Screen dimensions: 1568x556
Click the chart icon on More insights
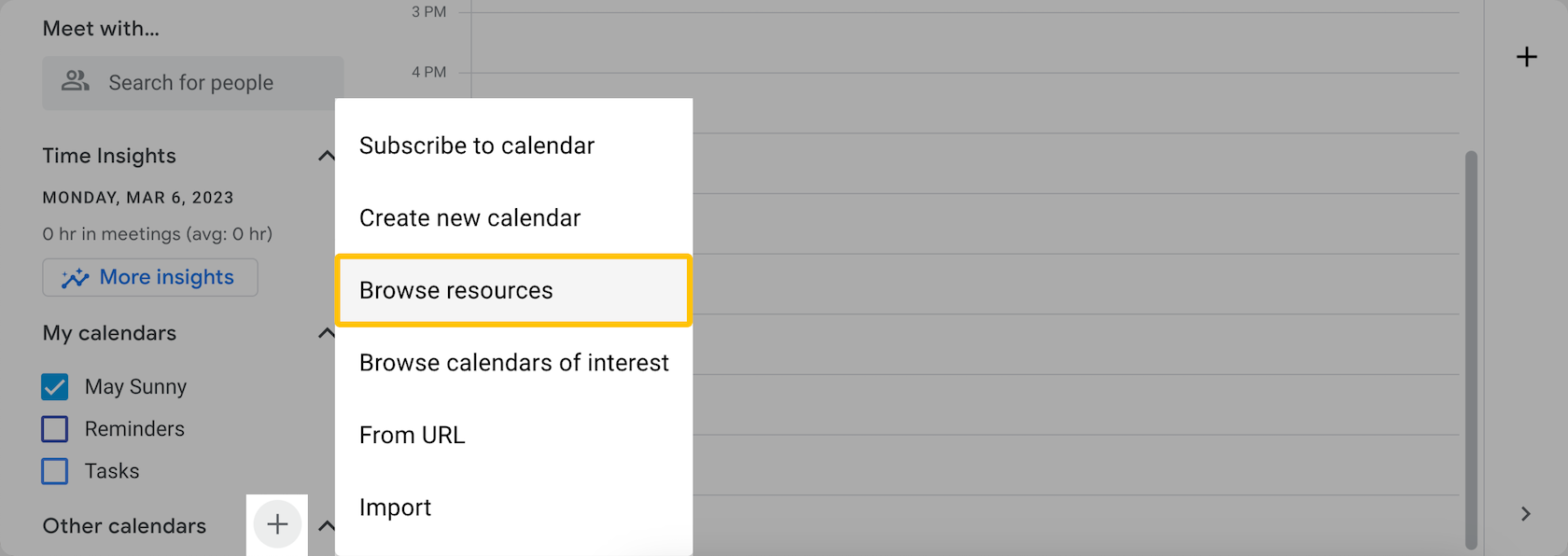point(77,277)
